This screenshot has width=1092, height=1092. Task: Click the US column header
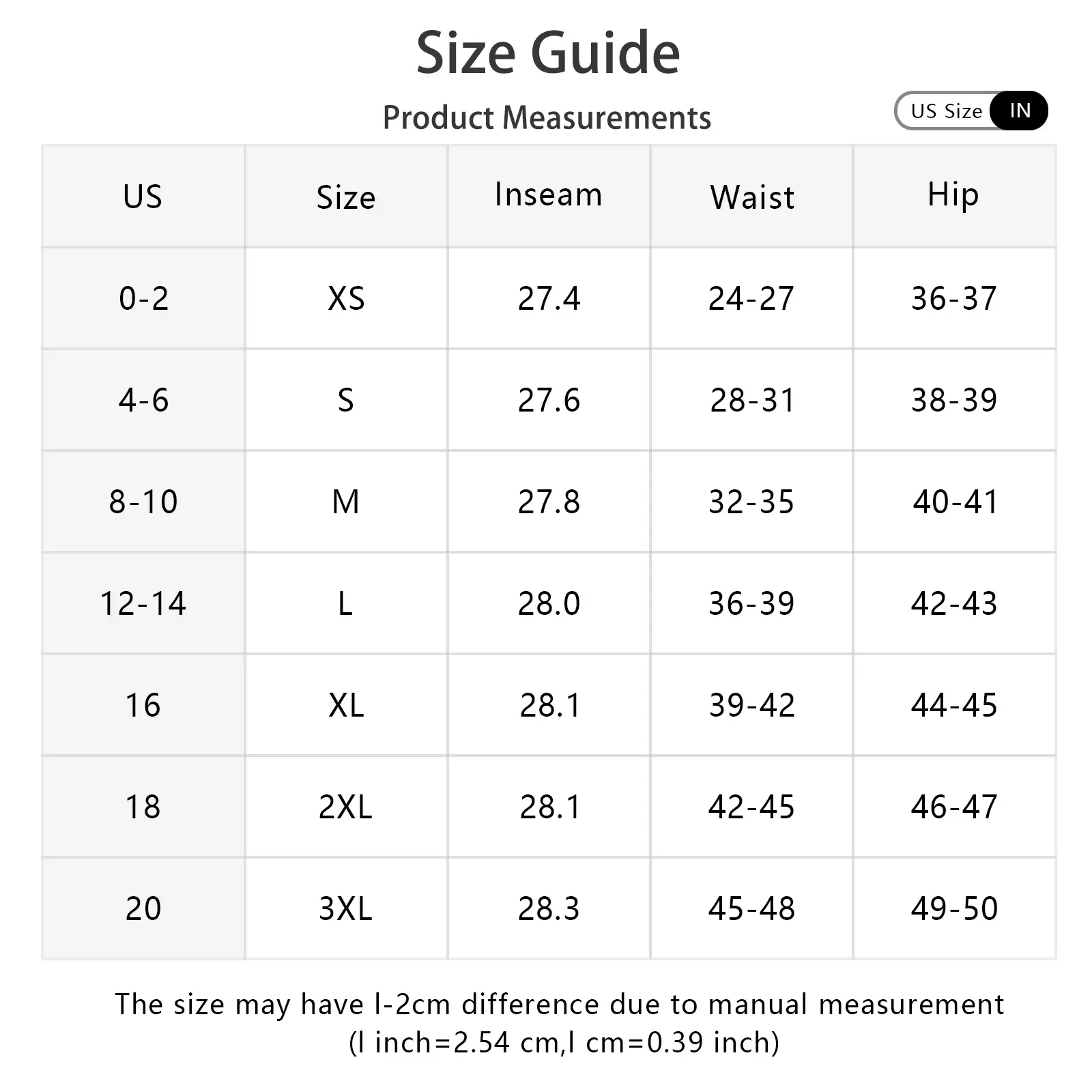(143, 197)
